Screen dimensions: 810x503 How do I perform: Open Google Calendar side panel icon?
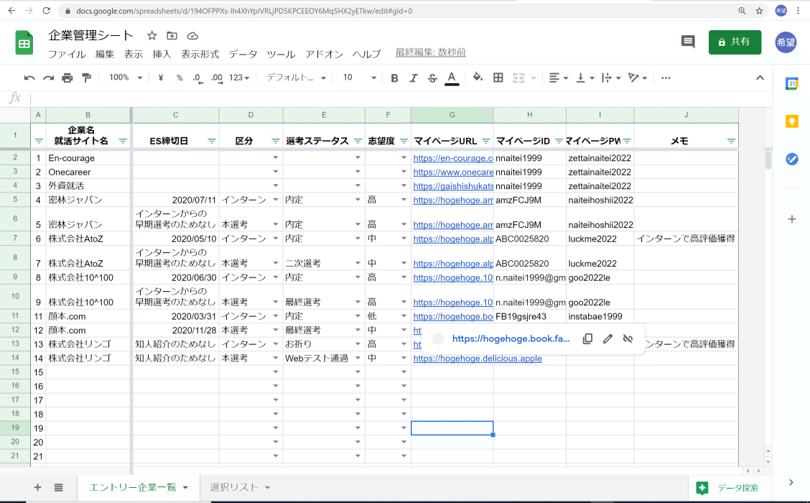pos(791,84)
